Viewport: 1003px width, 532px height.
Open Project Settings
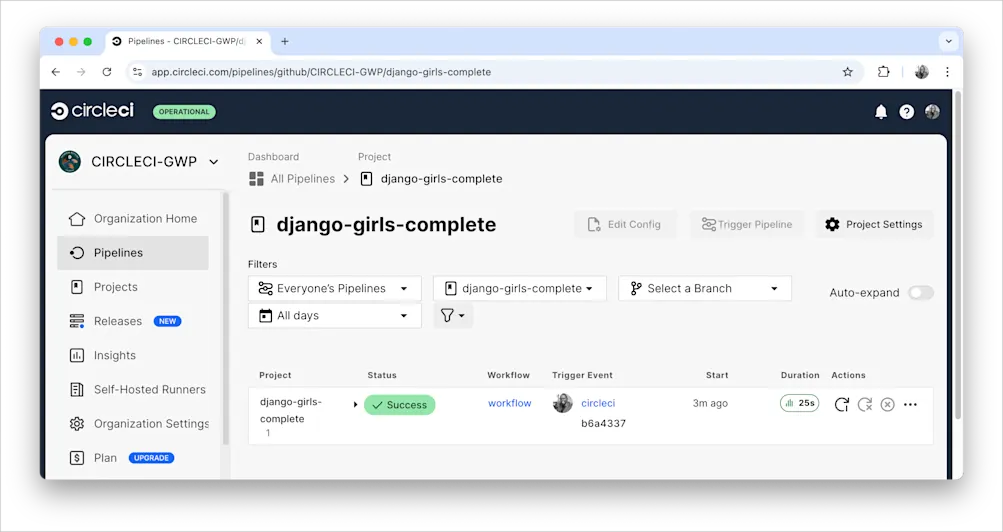874,224
